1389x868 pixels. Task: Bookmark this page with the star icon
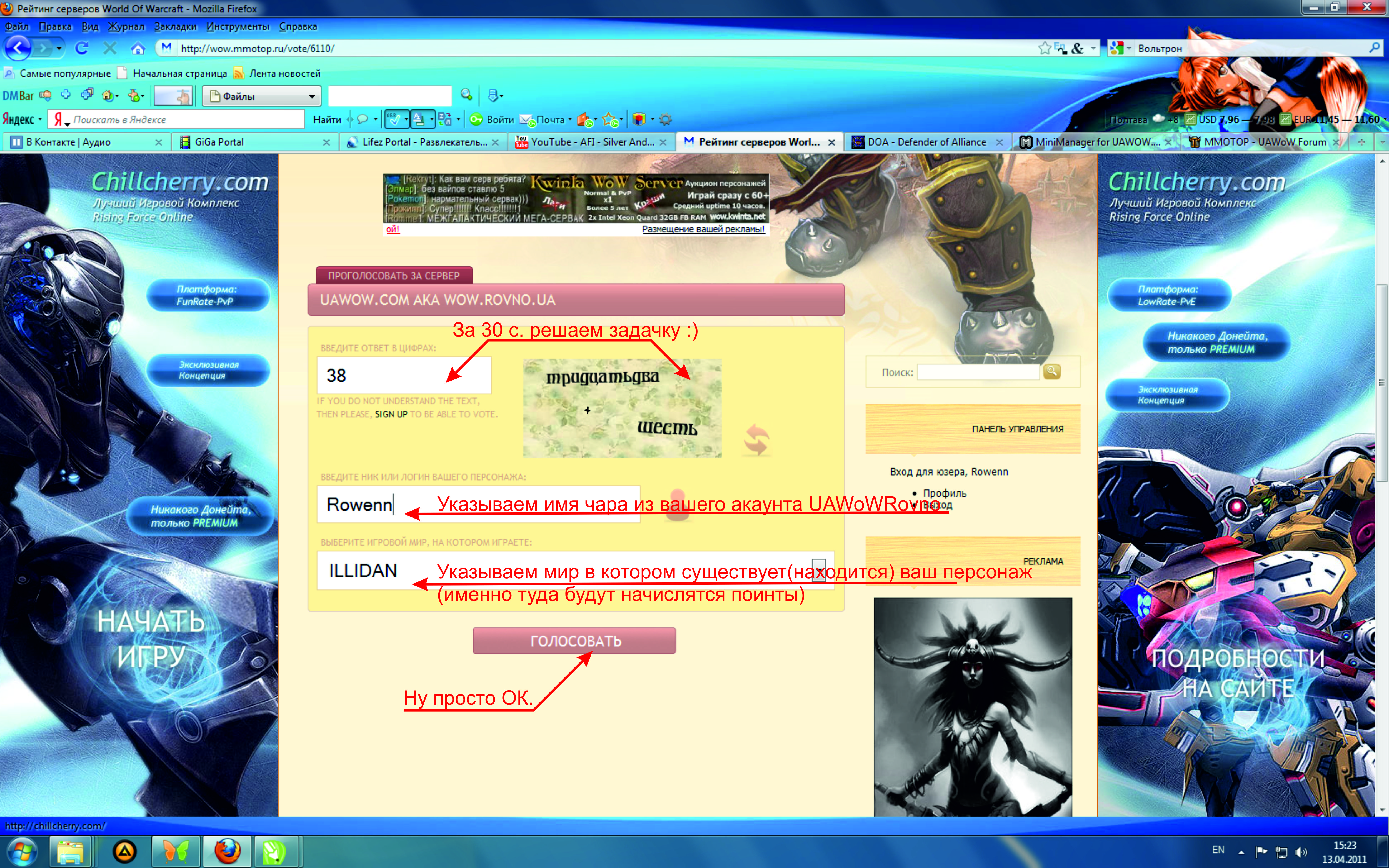click(1045, 48)
